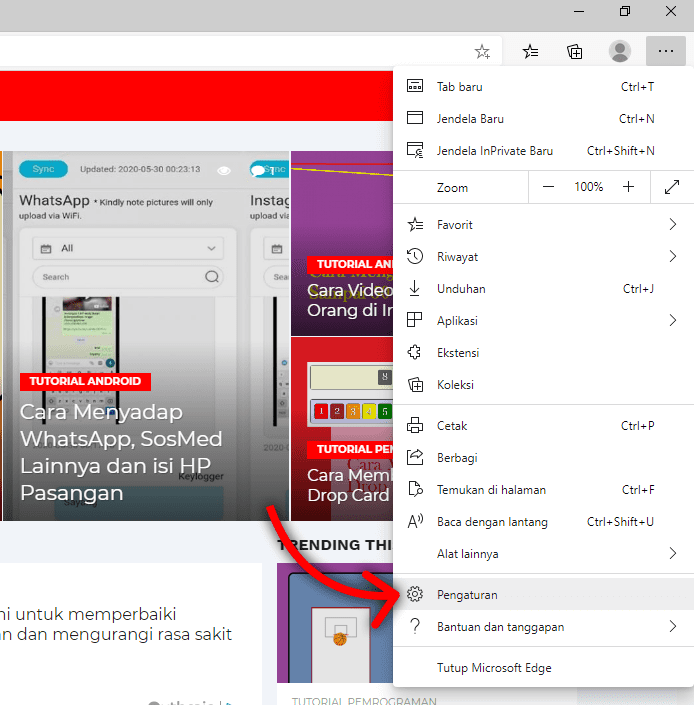Screen dimensions: 694x705
Task: Expand the Riwayat submenu arrow
Action: (x=673, y=256)
